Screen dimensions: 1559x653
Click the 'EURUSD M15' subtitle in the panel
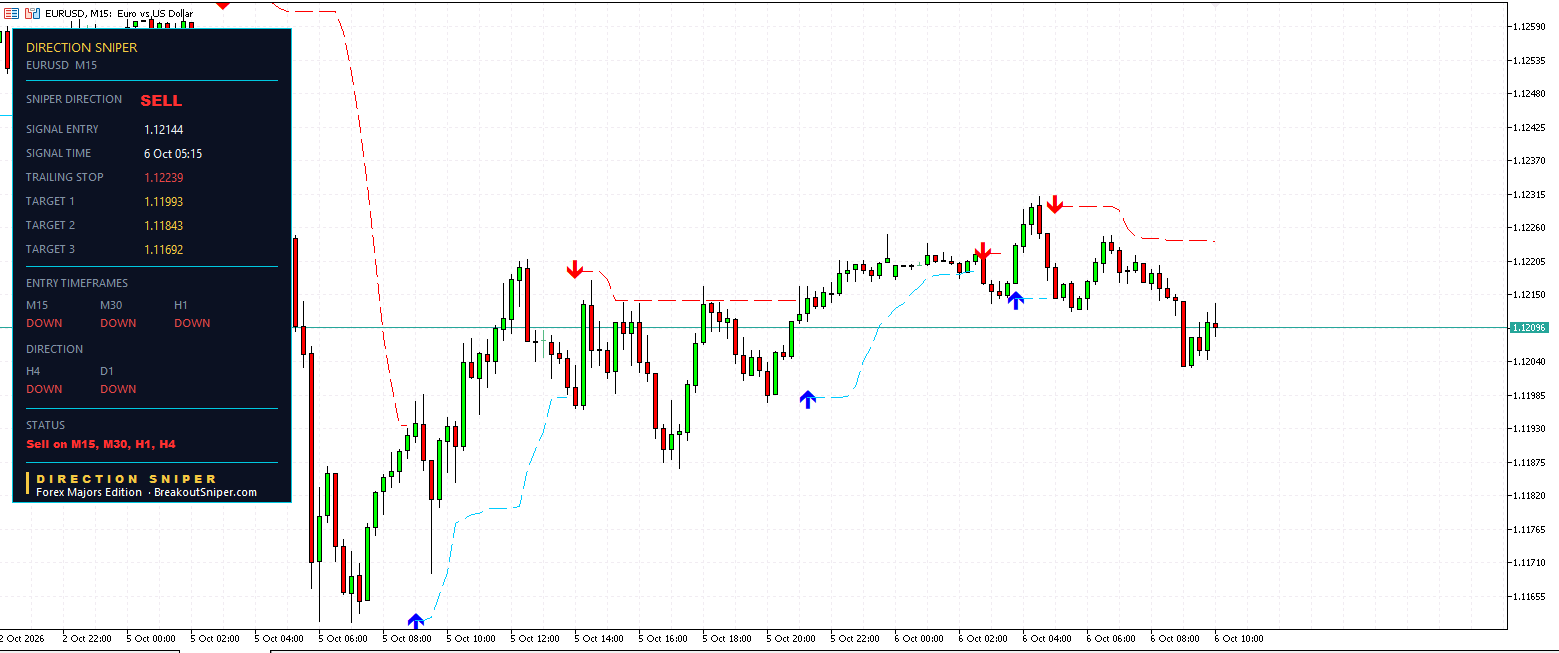(61, 65)
